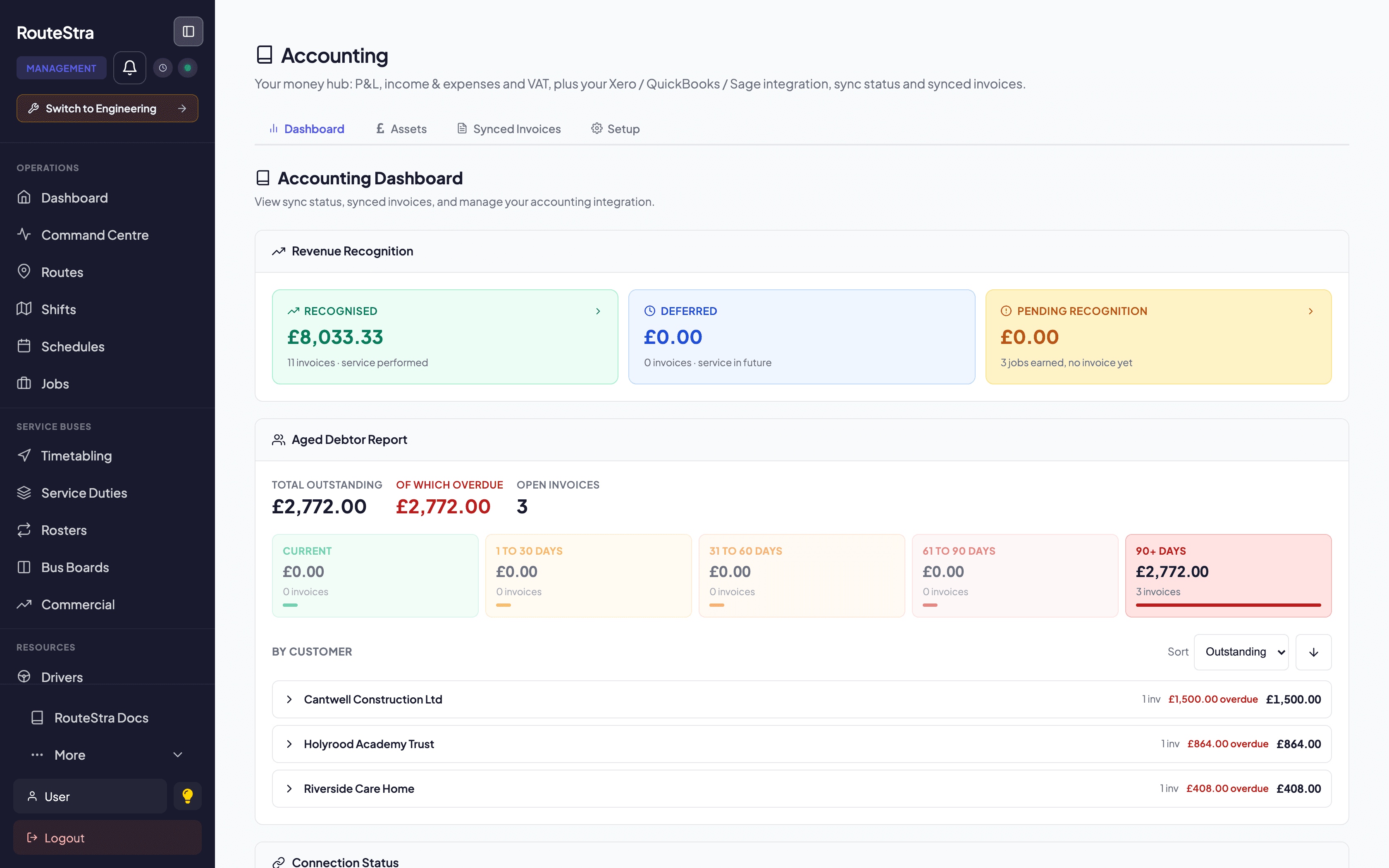Click the Current bucket green progress bar
Image resolution: width=1389 pixels, height=868 pixels.
[x=291, y=605]
